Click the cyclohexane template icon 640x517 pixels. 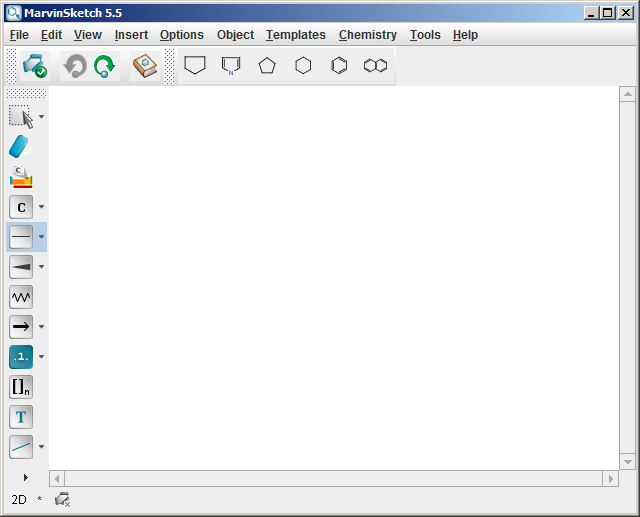[303, 66]
